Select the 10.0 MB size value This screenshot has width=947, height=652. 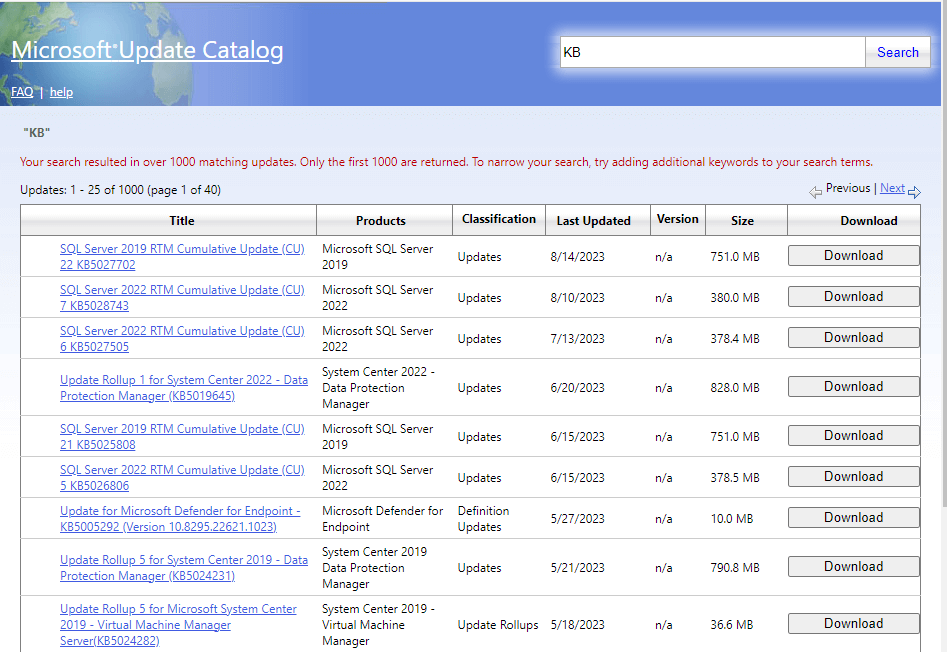pyautogui.click(x=731, y=519)
